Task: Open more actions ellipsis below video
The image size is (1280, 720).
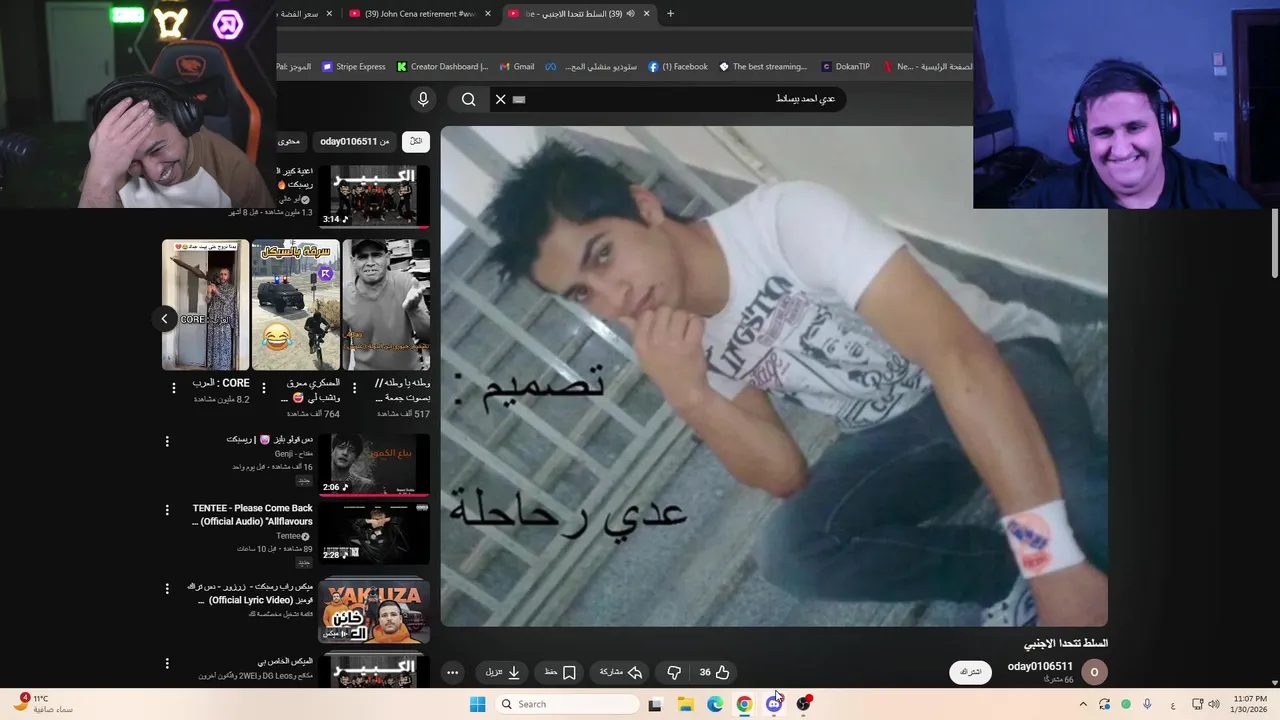Action: click(453, 672)
